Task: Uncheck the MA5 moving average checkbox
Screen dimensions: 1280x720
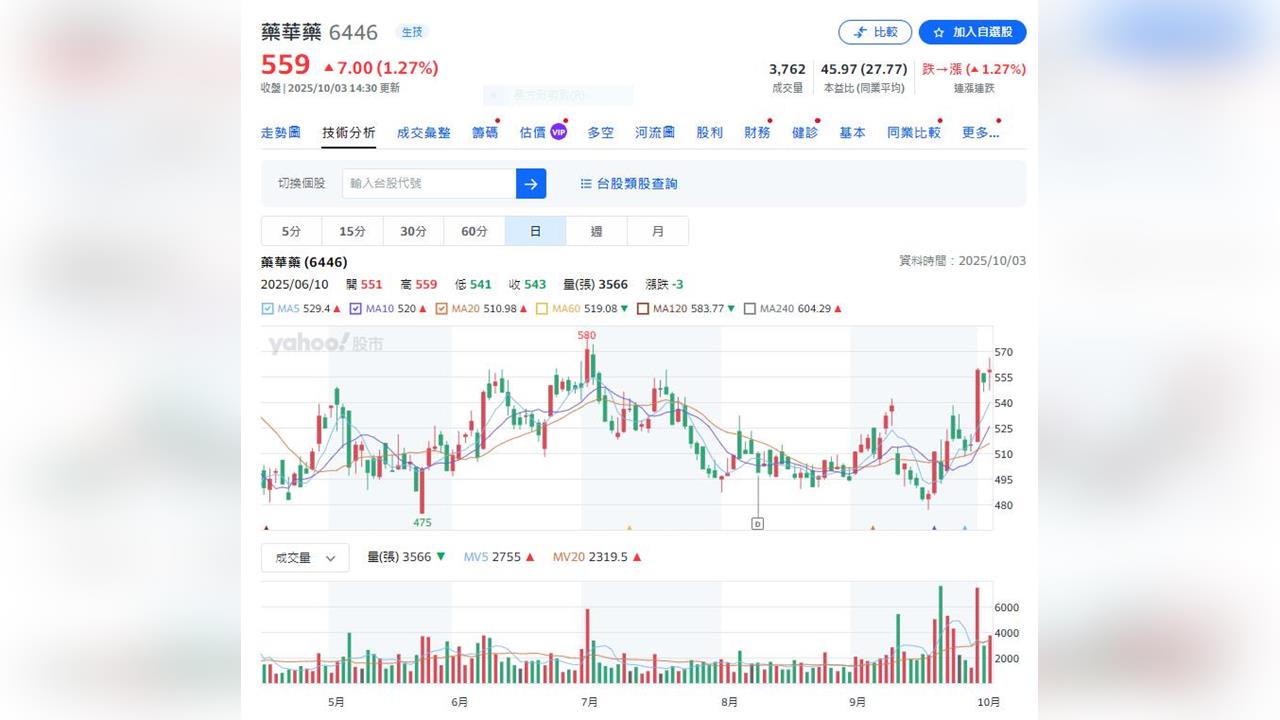Action: 267,309
